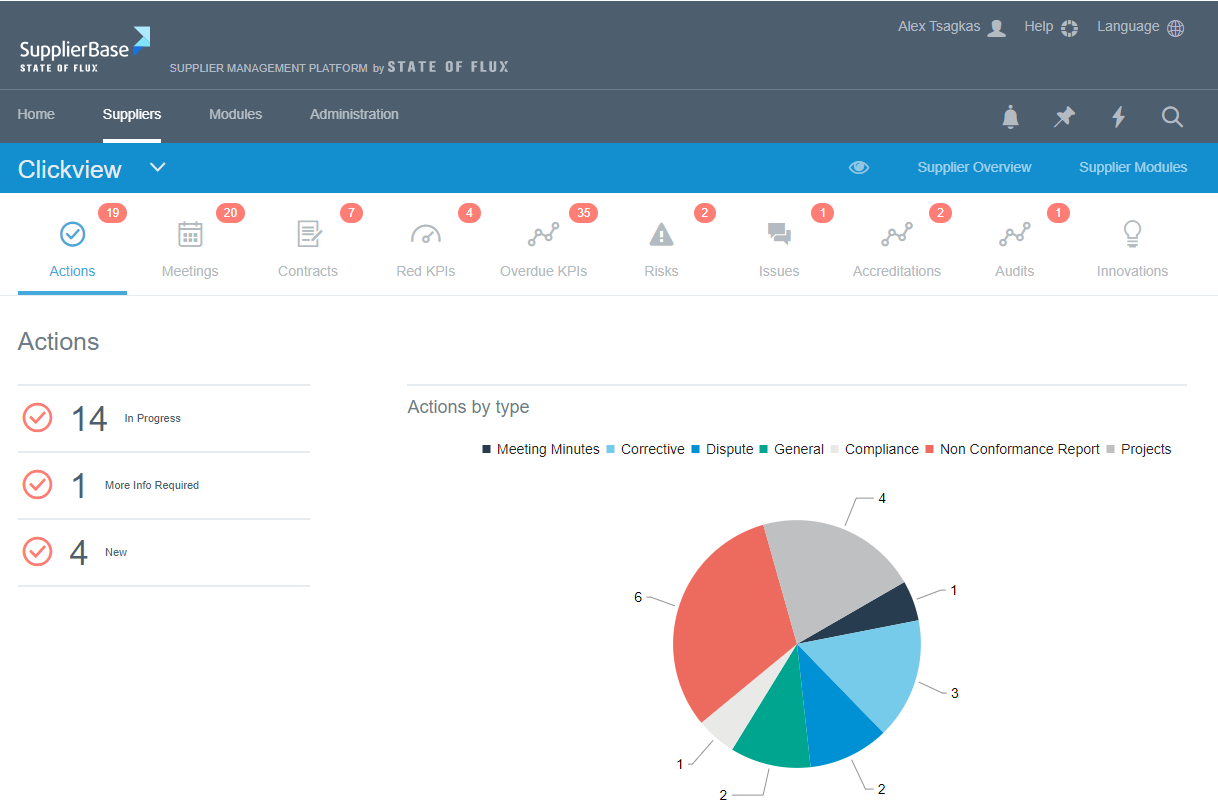Screen dimensions: 1218x807
Task: Open the Administration menu
Action: click(354, 115)
